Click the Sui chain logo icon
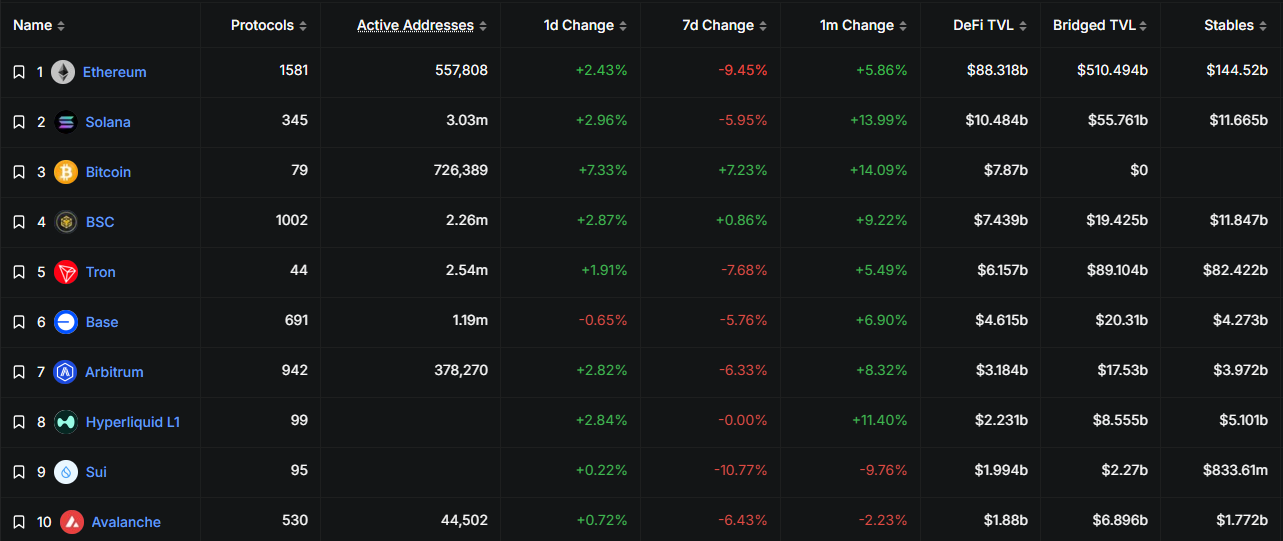The height and width of the screenshot is (541, 1283). point(66,472)
